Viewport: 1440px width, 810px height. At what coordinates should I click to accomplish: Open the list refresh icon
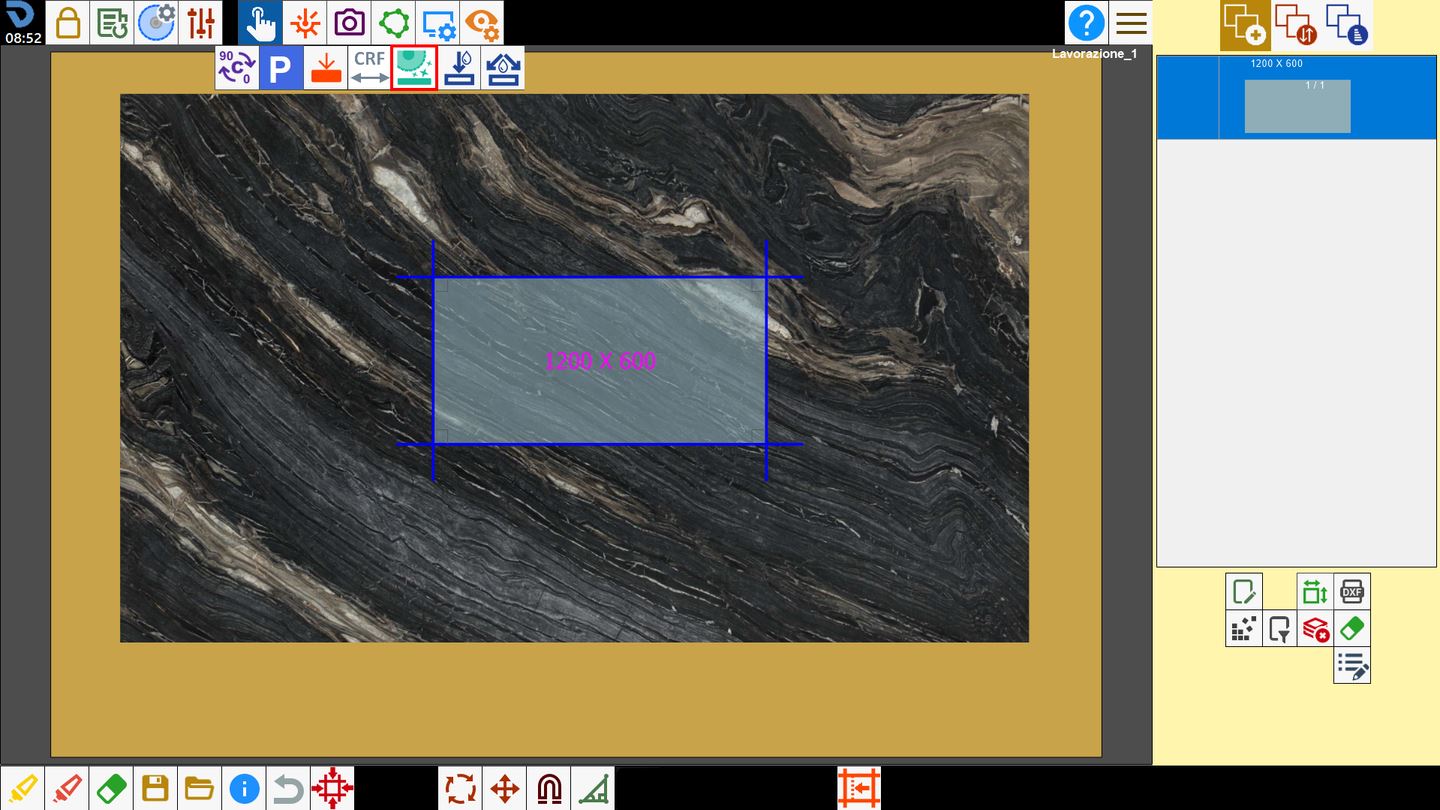(x=112, y=22)
